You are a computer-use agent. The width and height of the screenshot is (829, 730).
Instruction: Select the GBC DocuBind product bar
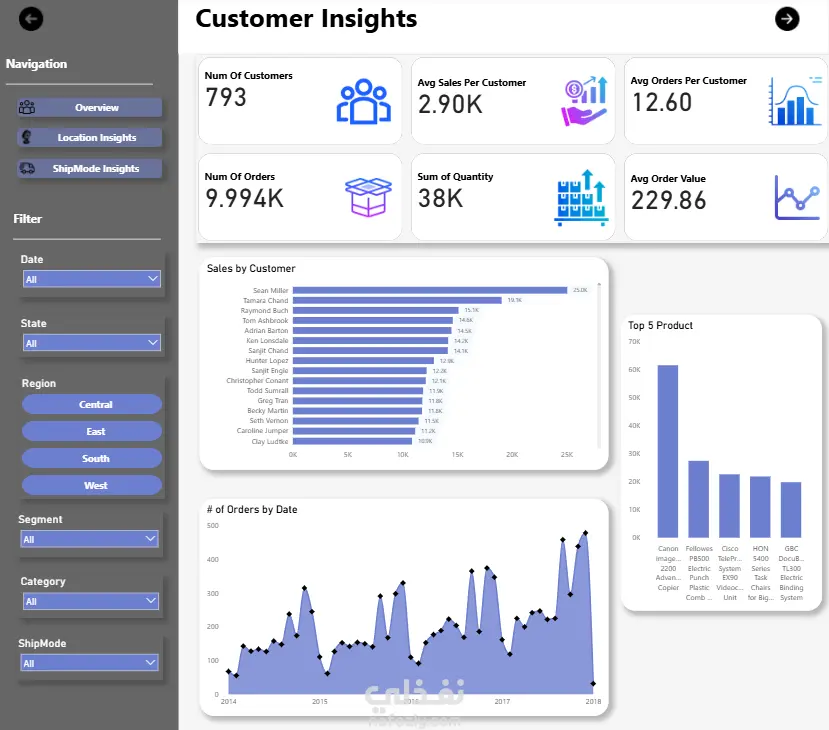[791, 510]
